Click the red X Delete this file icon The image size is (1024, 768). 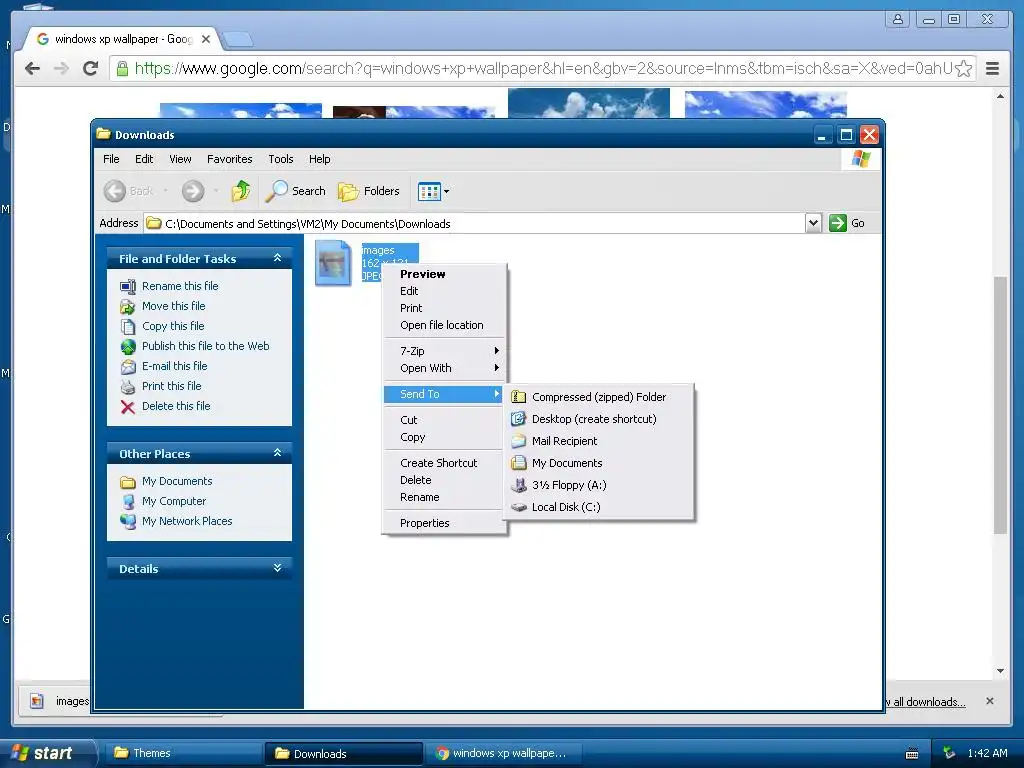coord(128,407)
